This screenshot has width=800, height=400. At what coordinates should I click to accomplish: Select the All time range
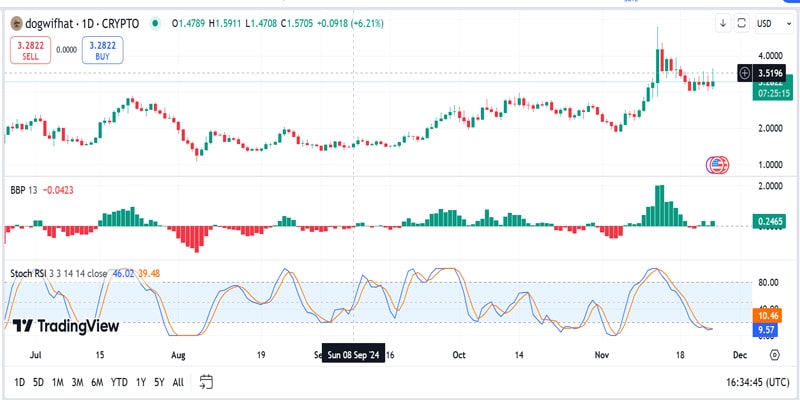pos(178,382)
